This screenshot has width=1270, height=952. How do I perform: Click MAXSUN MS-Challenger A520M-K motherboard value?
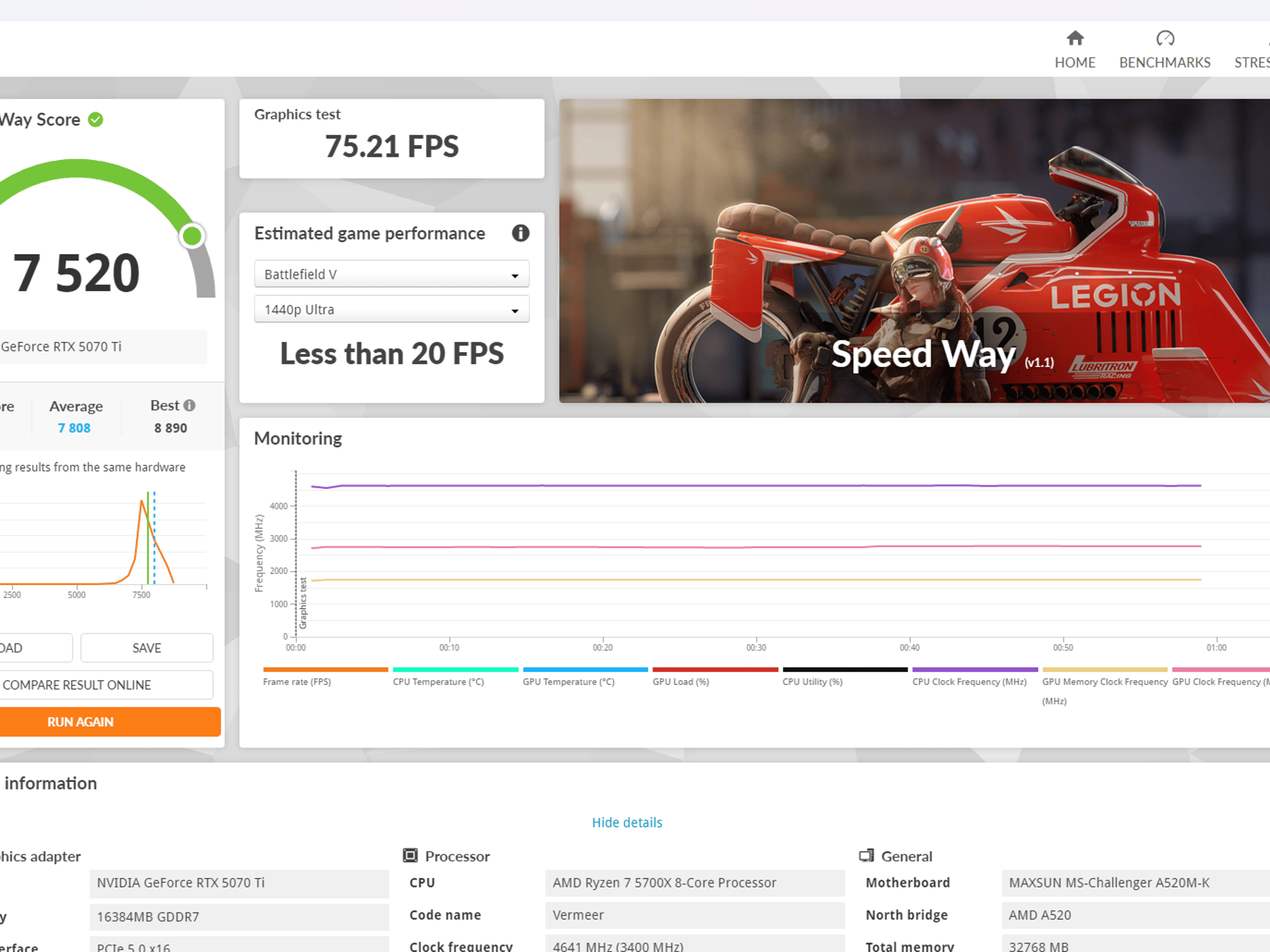coord(1136,883)
